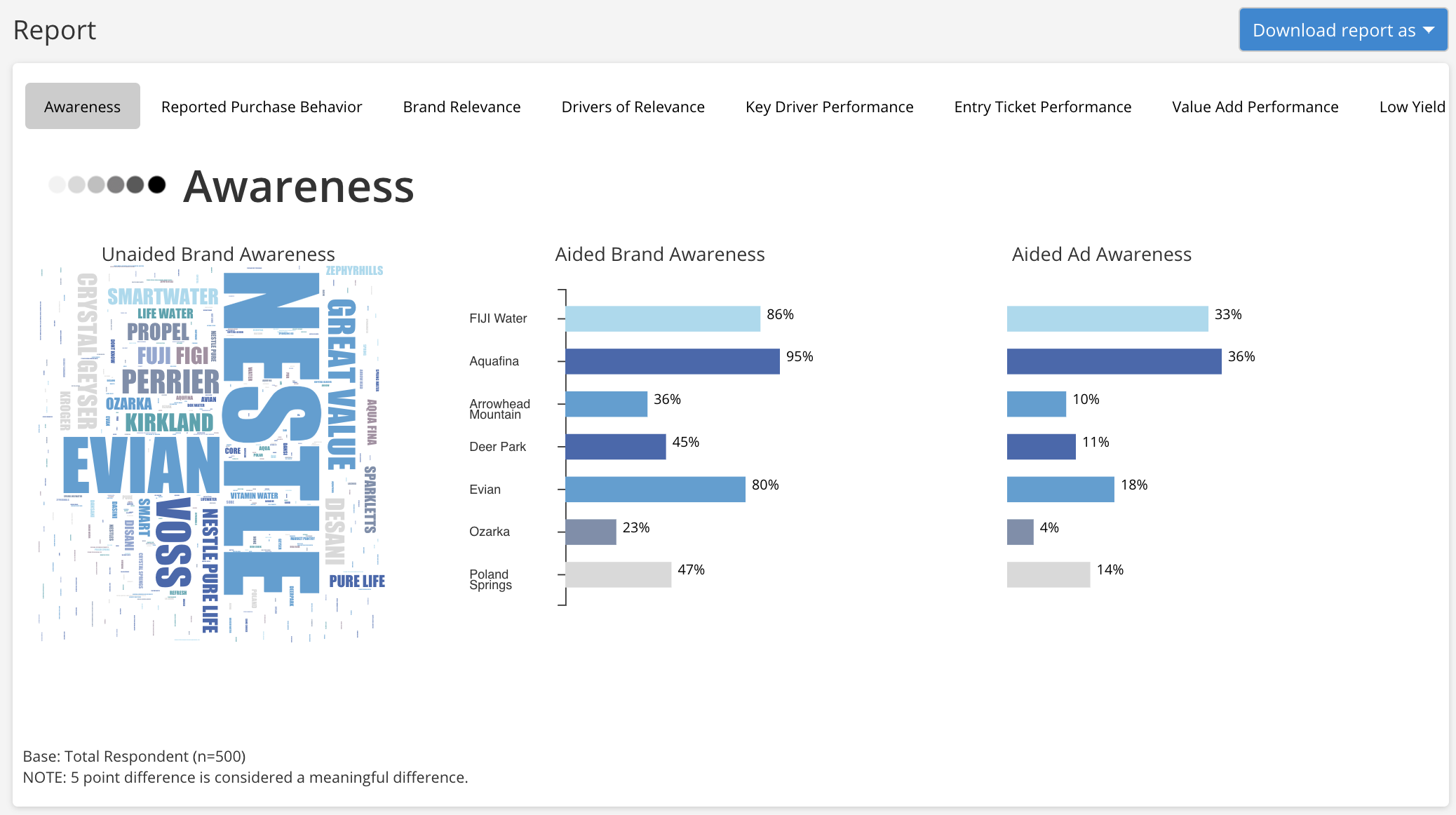The width and height of the screenshot is (1456, 815).
Task: Switch to Reported Purchase Behavior tab
Action: pyautogui.click(x=262, y=107)
